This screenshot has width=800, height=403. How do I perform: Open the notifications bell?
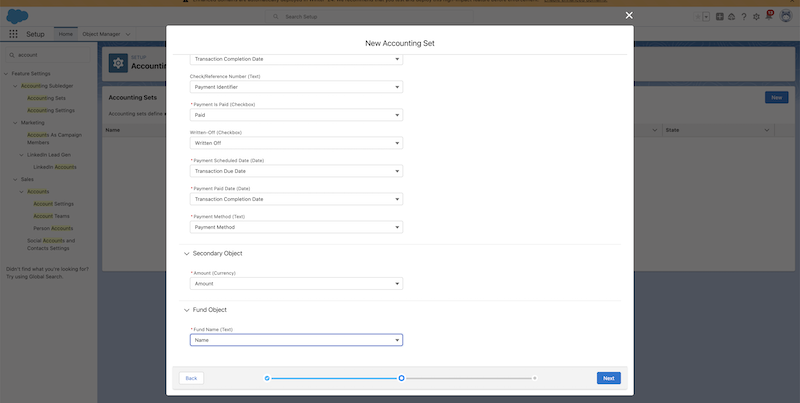tap(768, 17)
